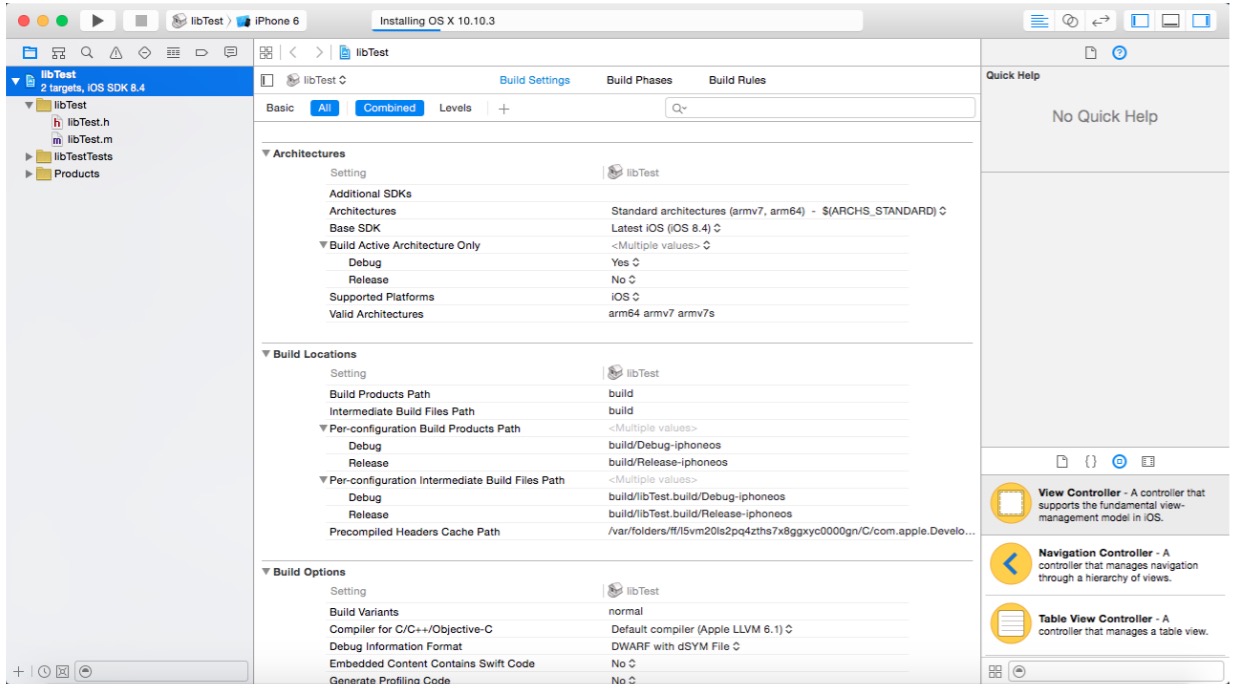Screen dimensions: 1242x691
Task: Switch to the Build Settings tab
Action: click(535, 80)
